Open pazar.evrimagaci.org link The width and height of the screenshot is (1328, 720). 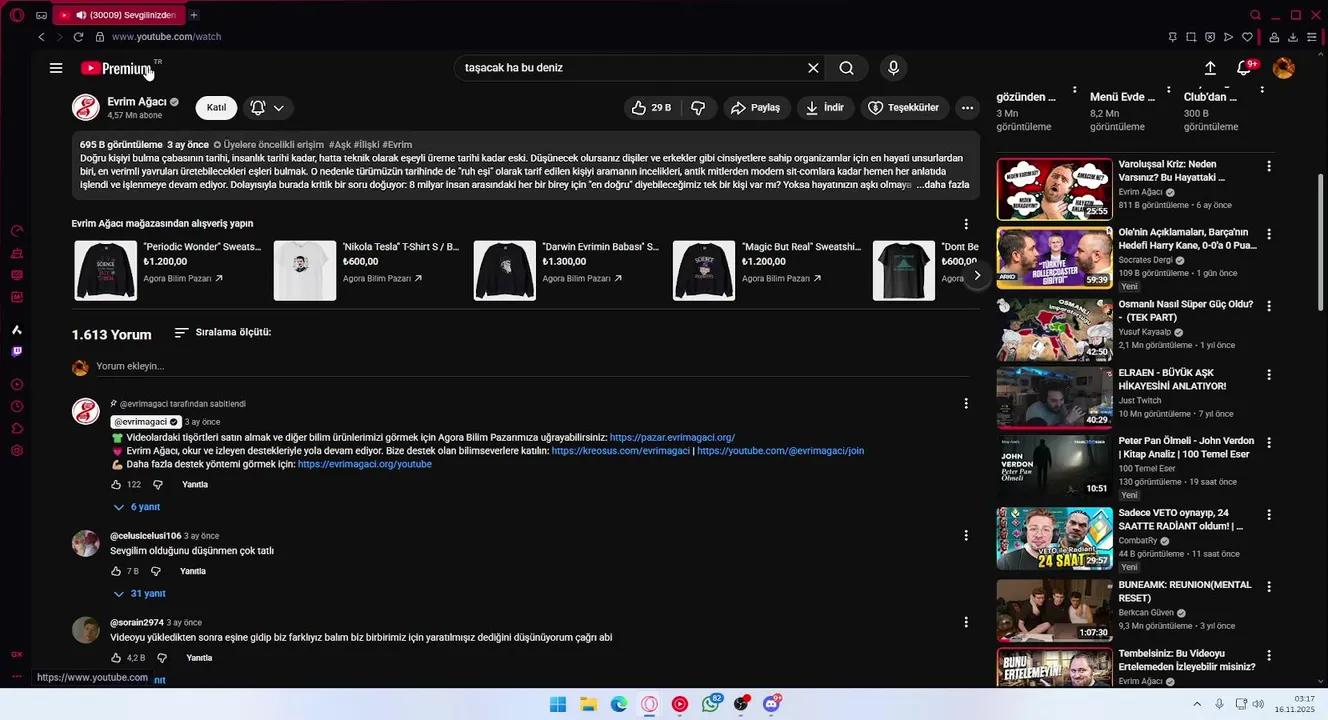point(672,438)
